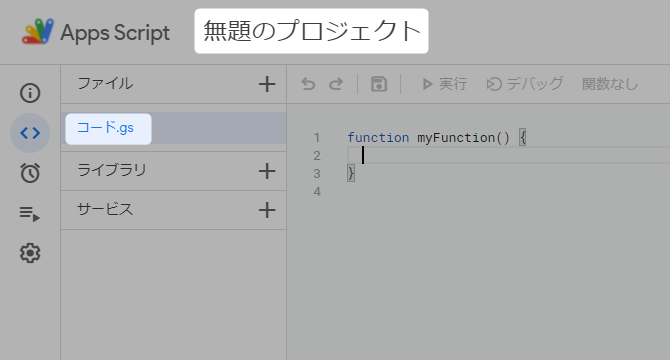Screen dimensions: 670x360
Task: Click the Apps Script logo icon
Action: click(x=38, y=32)
